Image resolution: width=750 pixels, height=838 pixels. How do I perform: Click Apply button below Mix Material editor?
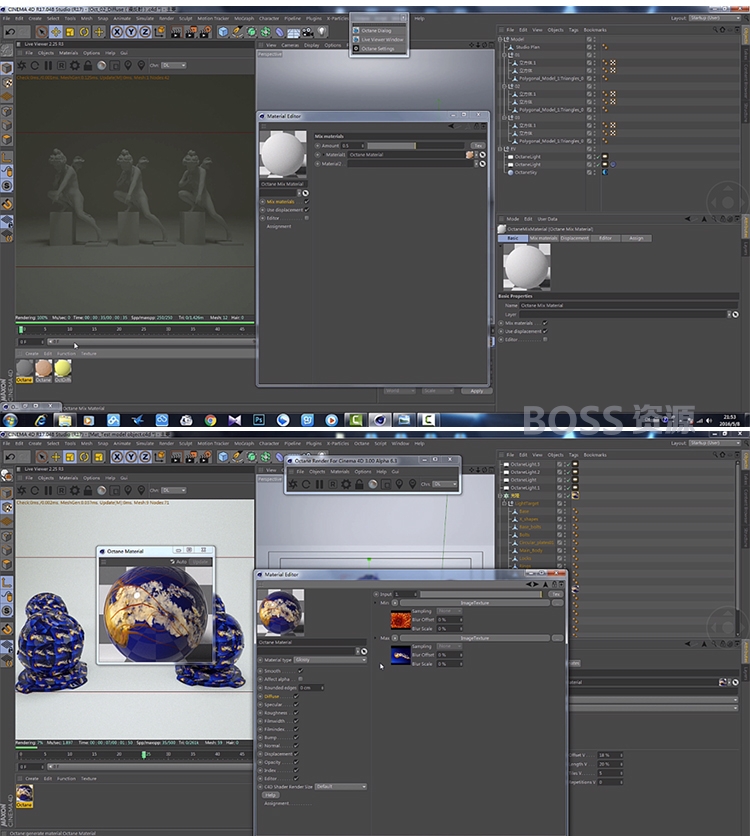pos(477,391)
